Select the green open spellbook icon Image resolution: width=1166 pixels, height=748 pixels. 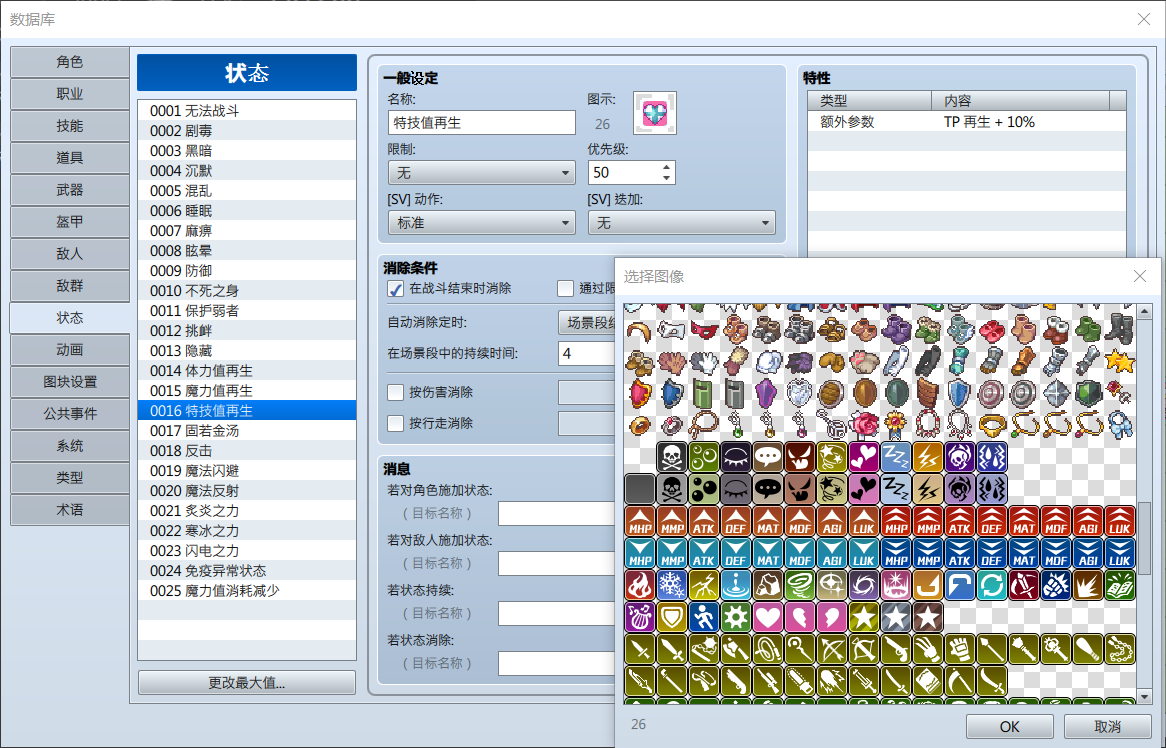point(1119,585)
